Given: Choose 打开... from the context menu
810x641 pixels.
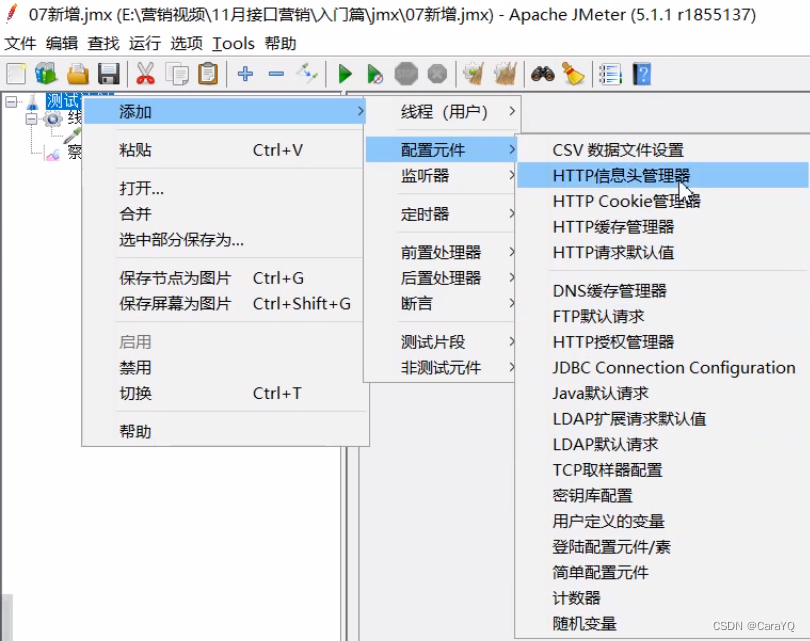Looking at the screenshot, I should pos(225,189).
